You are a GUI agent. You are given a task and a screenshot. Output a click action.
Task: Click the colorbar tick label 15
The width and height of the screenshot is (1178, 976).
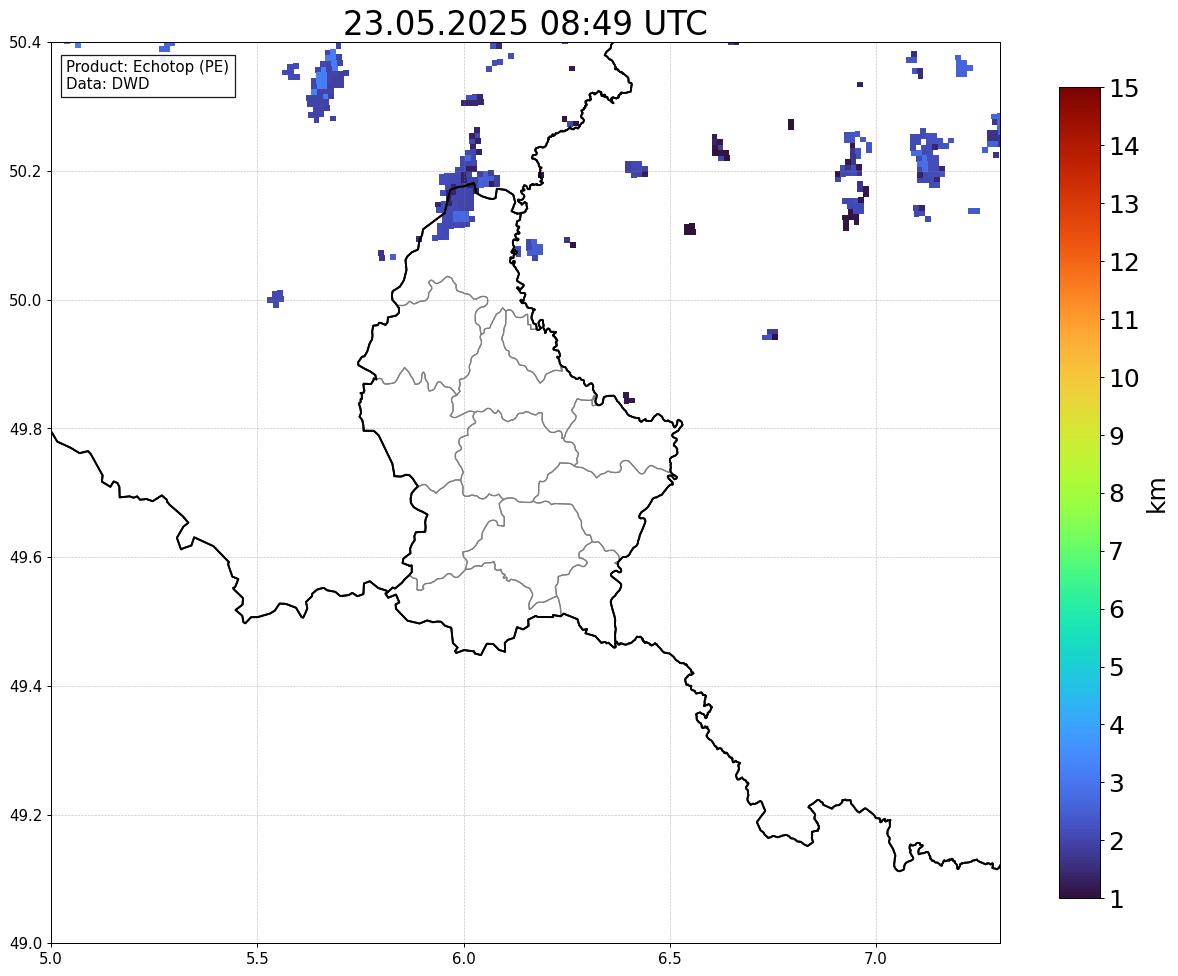tap(1124, 89)
